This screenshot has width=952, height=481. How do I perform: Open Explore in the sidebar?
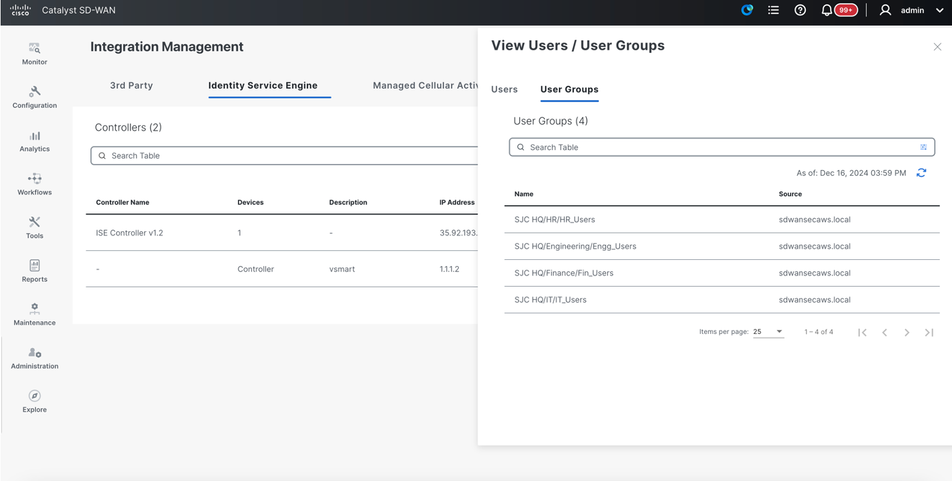pyautogui.click(x=35, y=401)
